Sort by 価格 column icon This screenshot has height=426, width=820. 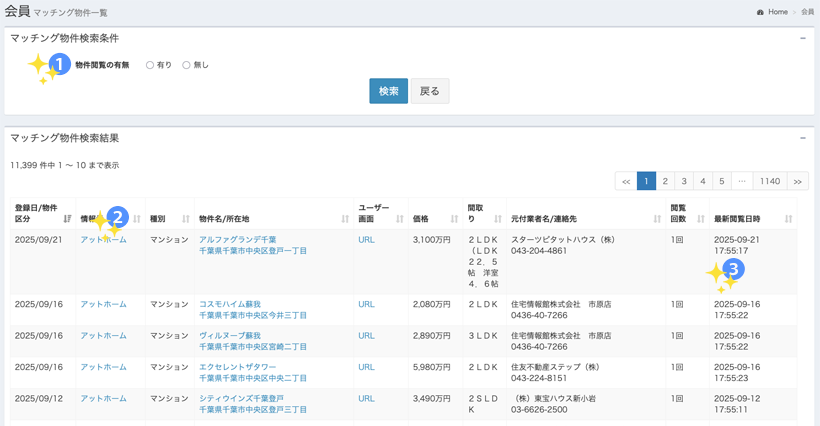[x=454, y=219]
